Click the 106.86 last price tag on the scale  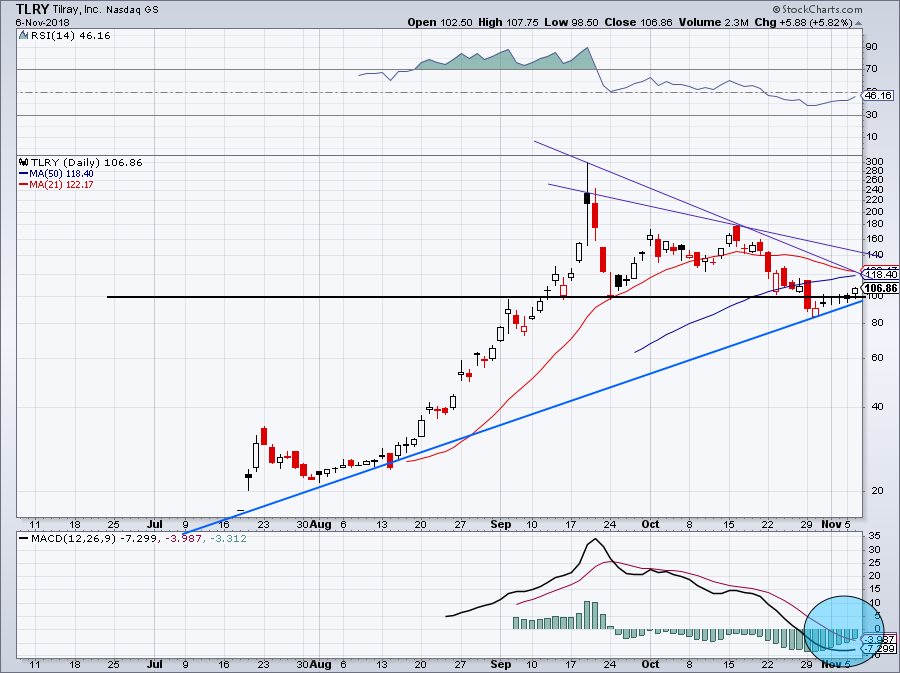(x=880, y=288)
